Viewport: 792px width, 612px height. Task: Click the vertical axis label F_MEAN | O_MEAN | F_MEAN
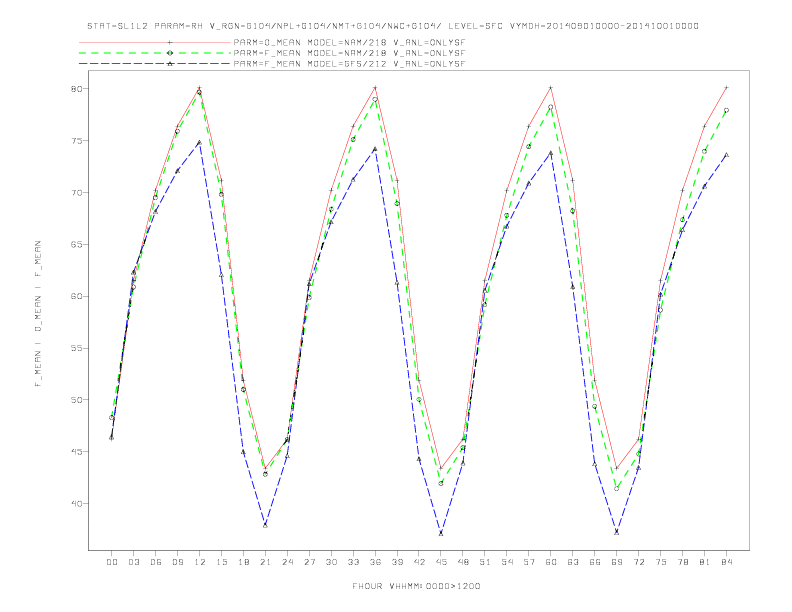click(38, 314)
